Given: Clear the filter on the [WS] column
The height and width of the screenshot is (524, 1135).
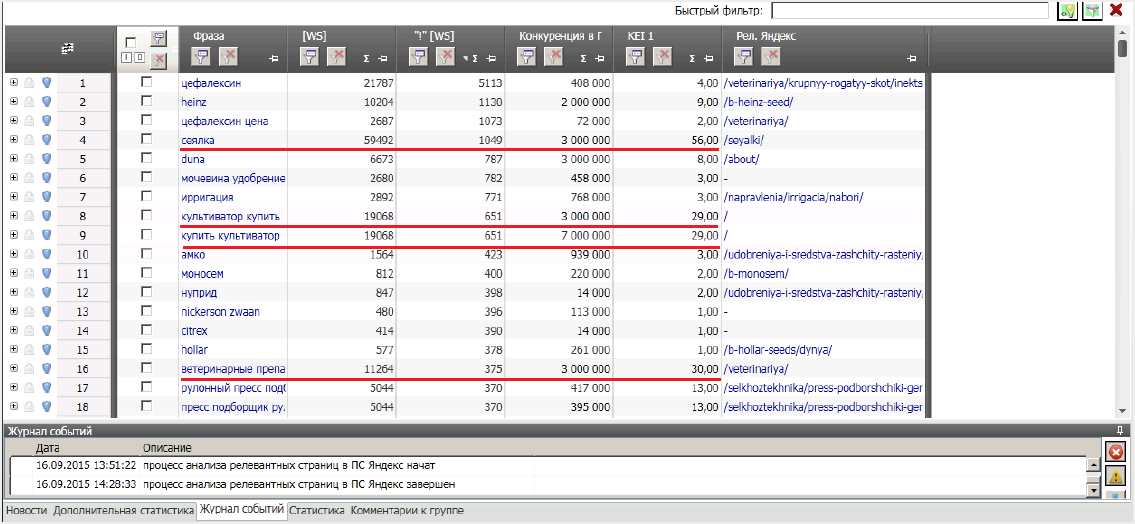Looking at the screenshot, I should pyautogui.click(x=337, y=57).
